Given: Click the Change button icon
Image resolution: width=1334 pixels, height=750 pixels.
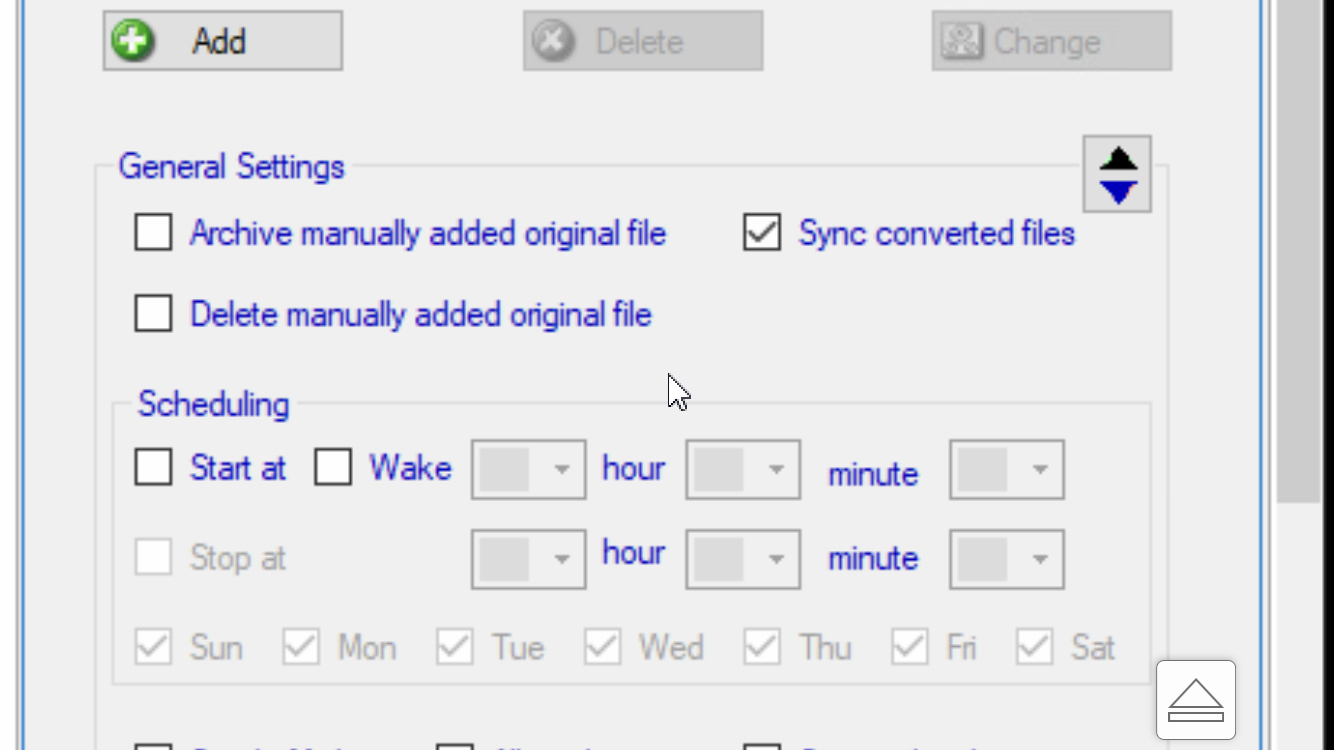Looking at the screenshot, I should pos(962,41).
